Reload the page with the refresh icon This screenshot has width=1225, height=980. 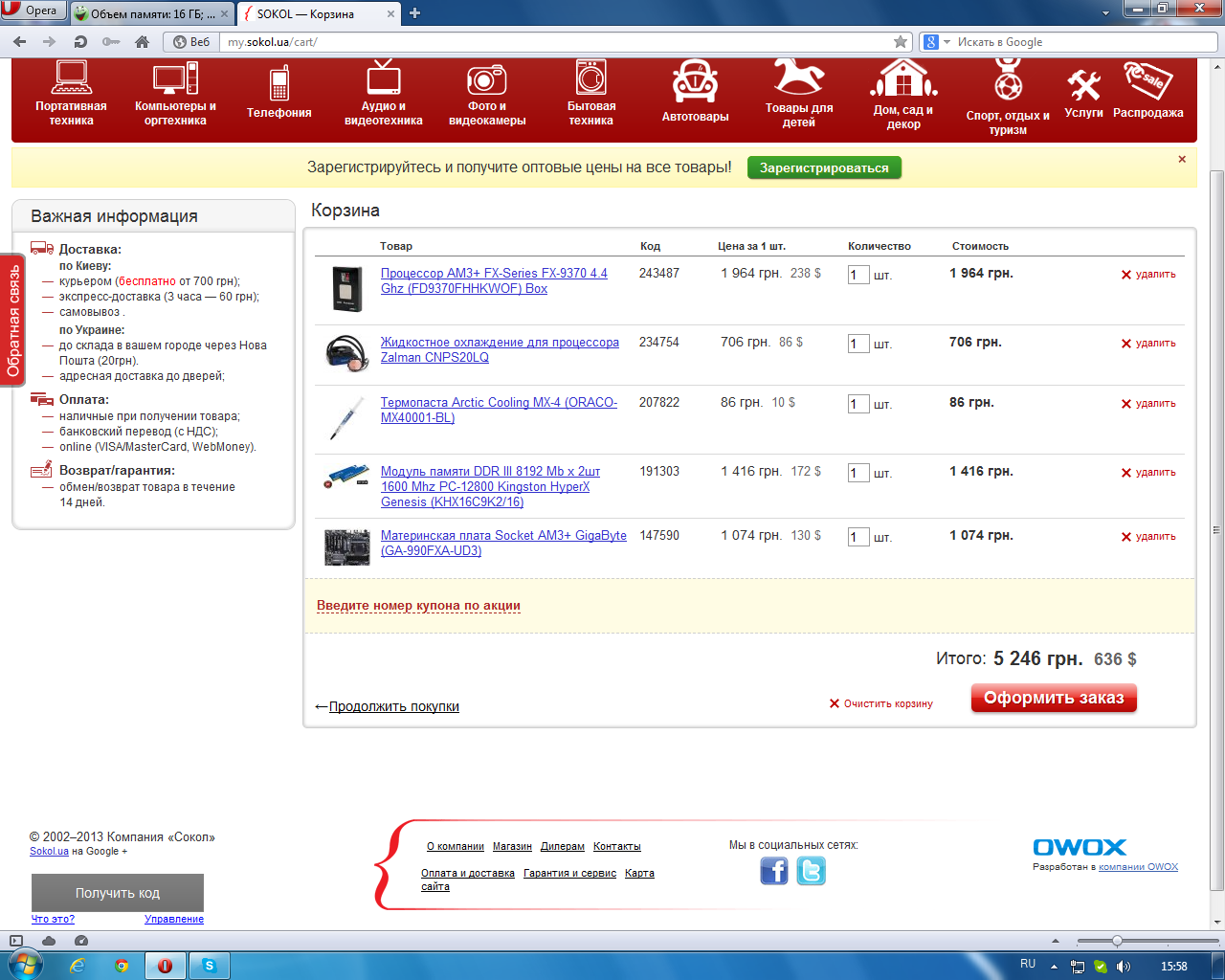click(80, 41)
